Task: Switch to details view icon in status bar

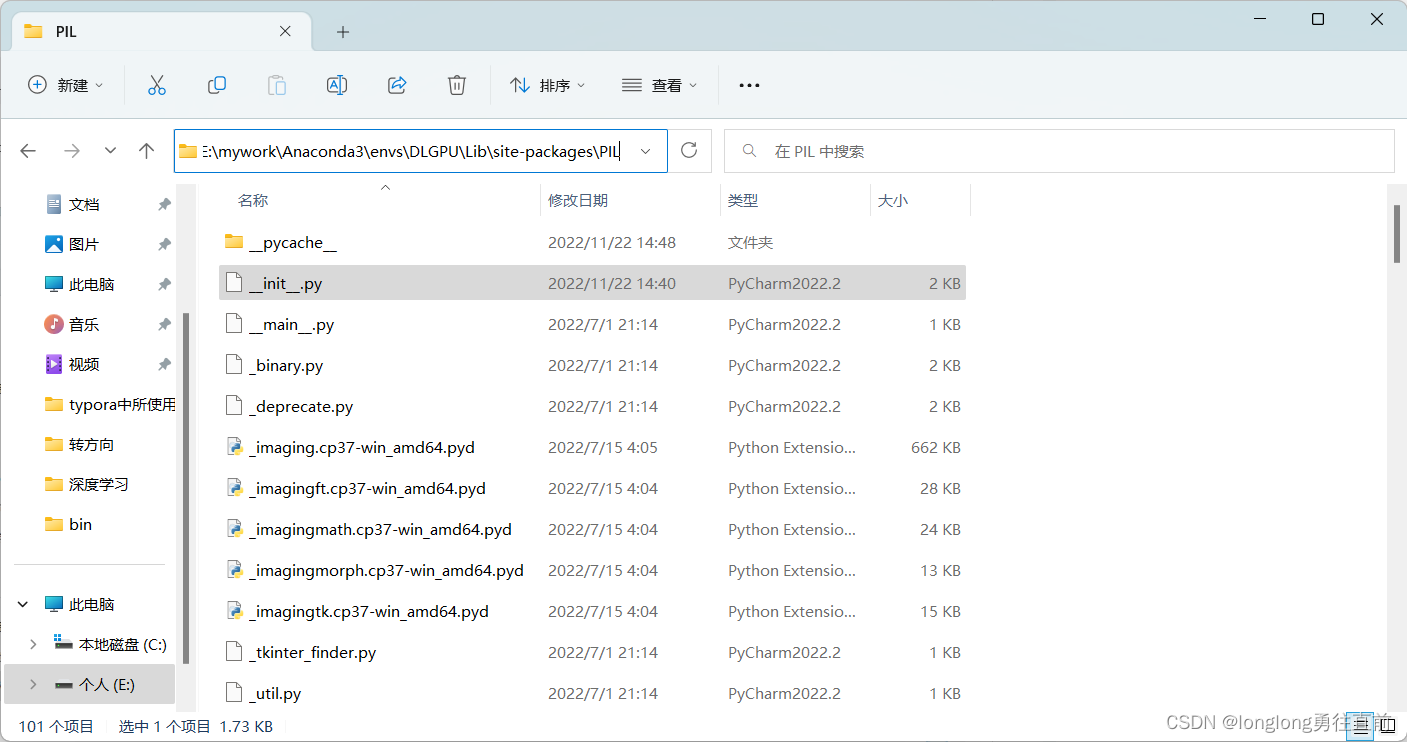Action: (x=1358, y=724)
